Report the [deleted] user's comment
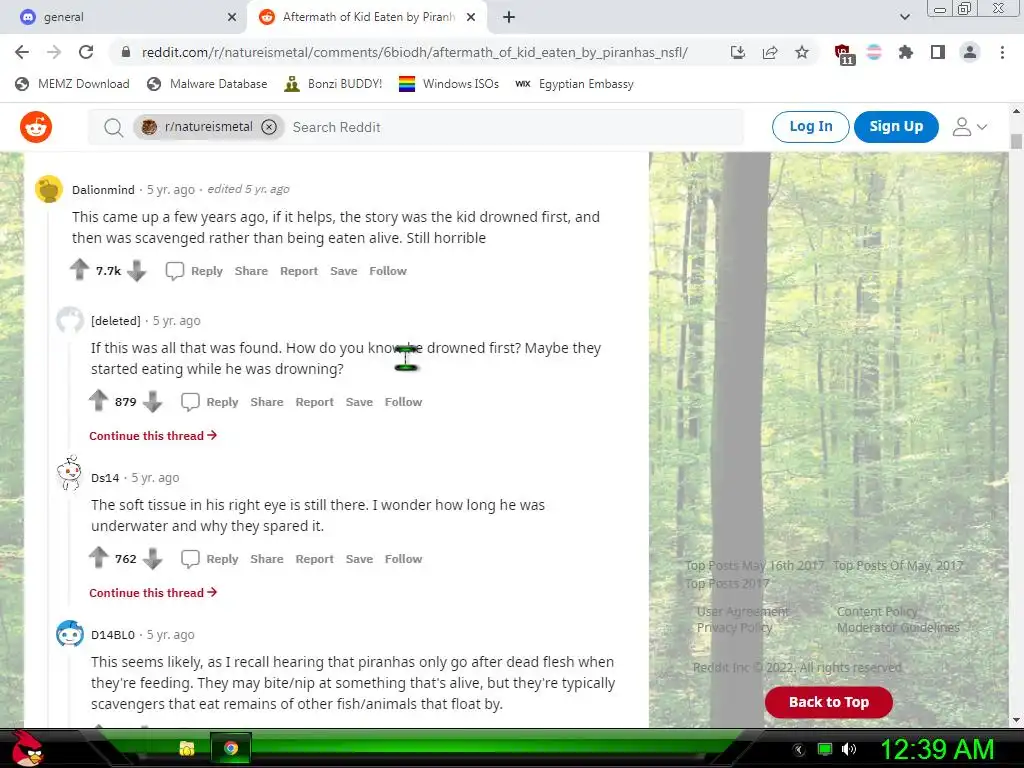The height and width of the screenshot is (768, 1024). [315, 402]
